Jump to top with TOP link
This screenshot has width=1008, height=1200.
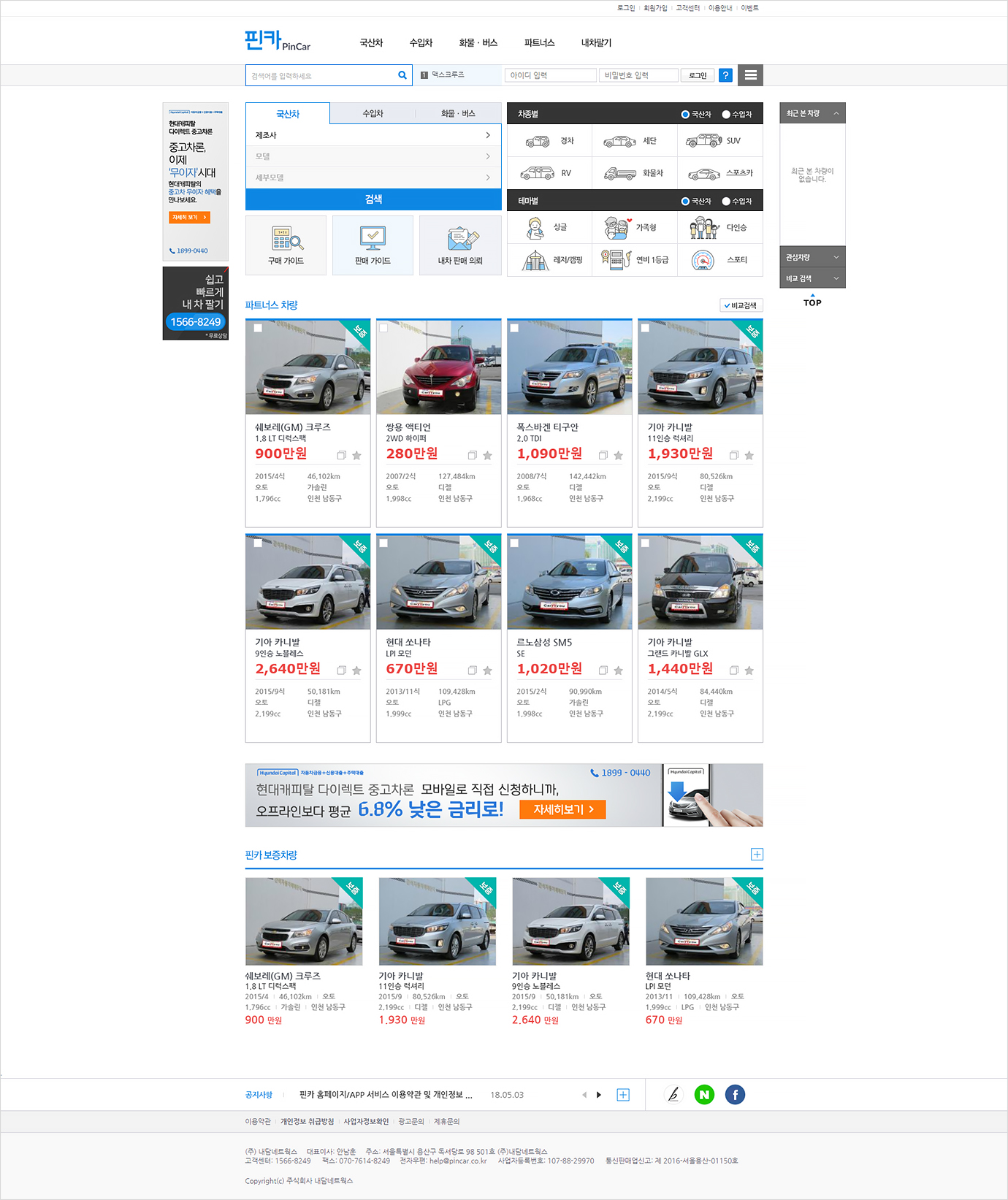[x=812, y=302]
